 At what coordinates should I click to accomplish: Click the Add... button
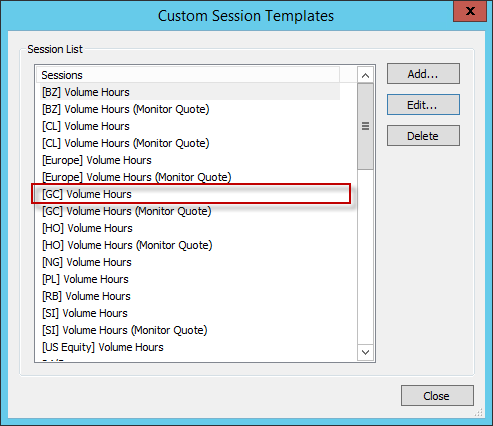coord(423,74)
